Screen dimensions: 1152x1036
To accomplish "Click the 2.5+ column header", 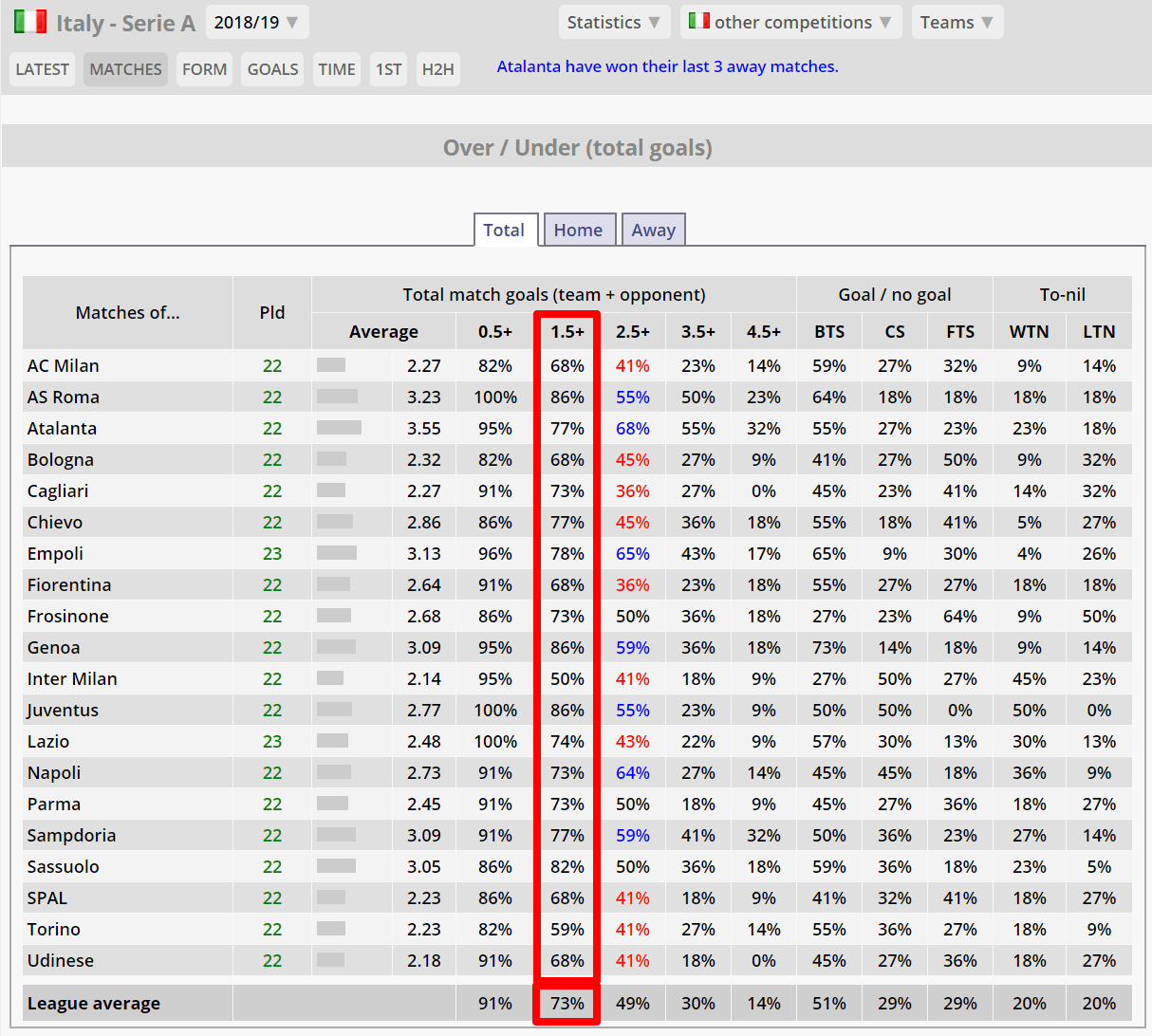I will pos(633,331).
